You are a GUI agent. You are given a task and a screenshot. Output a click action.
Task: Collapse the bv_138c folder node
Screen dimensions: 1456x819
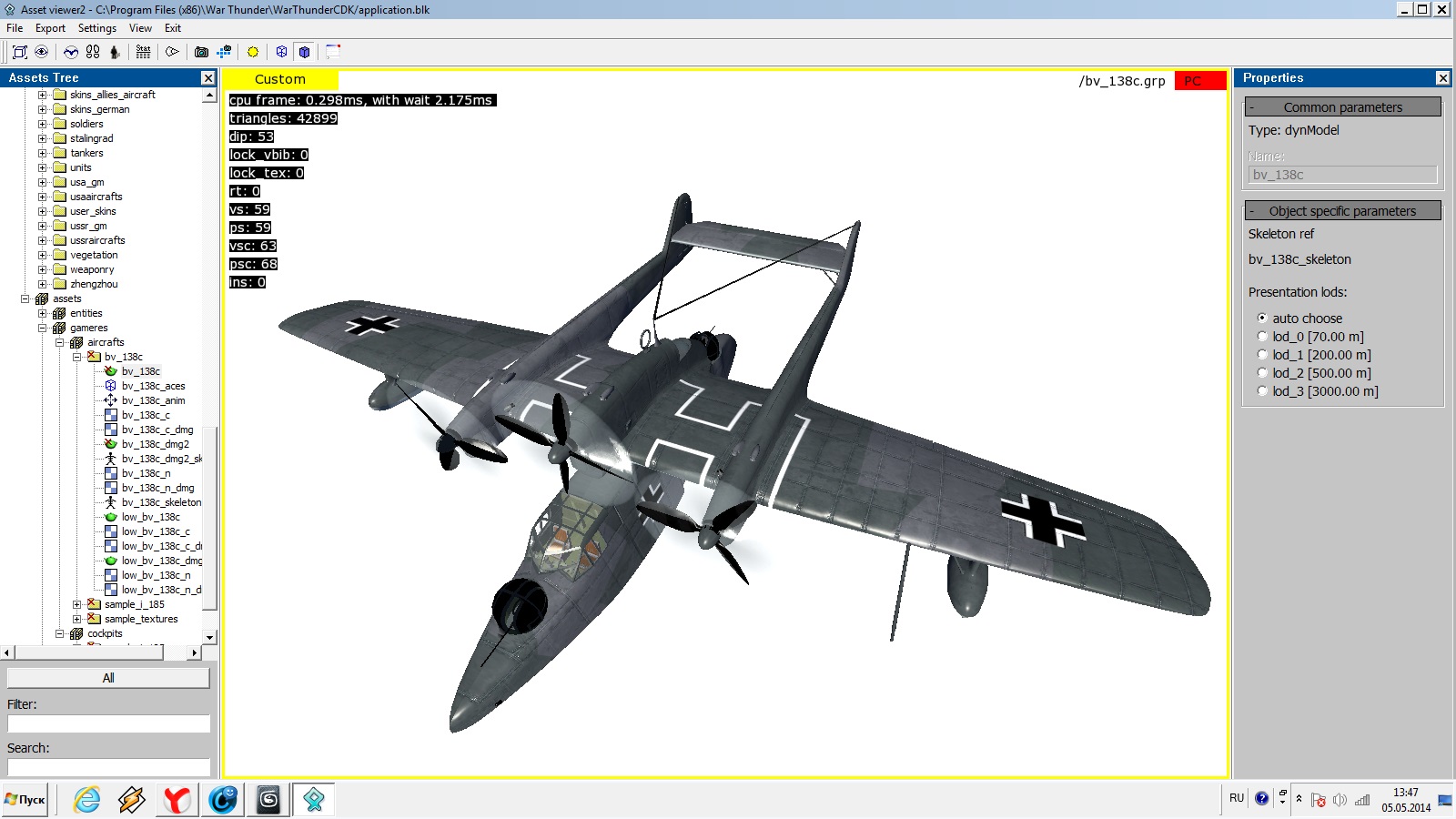click(x=76, y=357)
